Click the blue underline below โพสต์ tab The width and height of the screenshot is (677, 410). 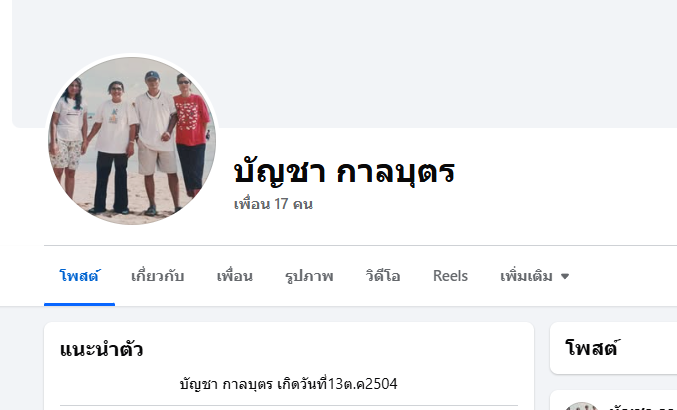(x=79, y=304)
